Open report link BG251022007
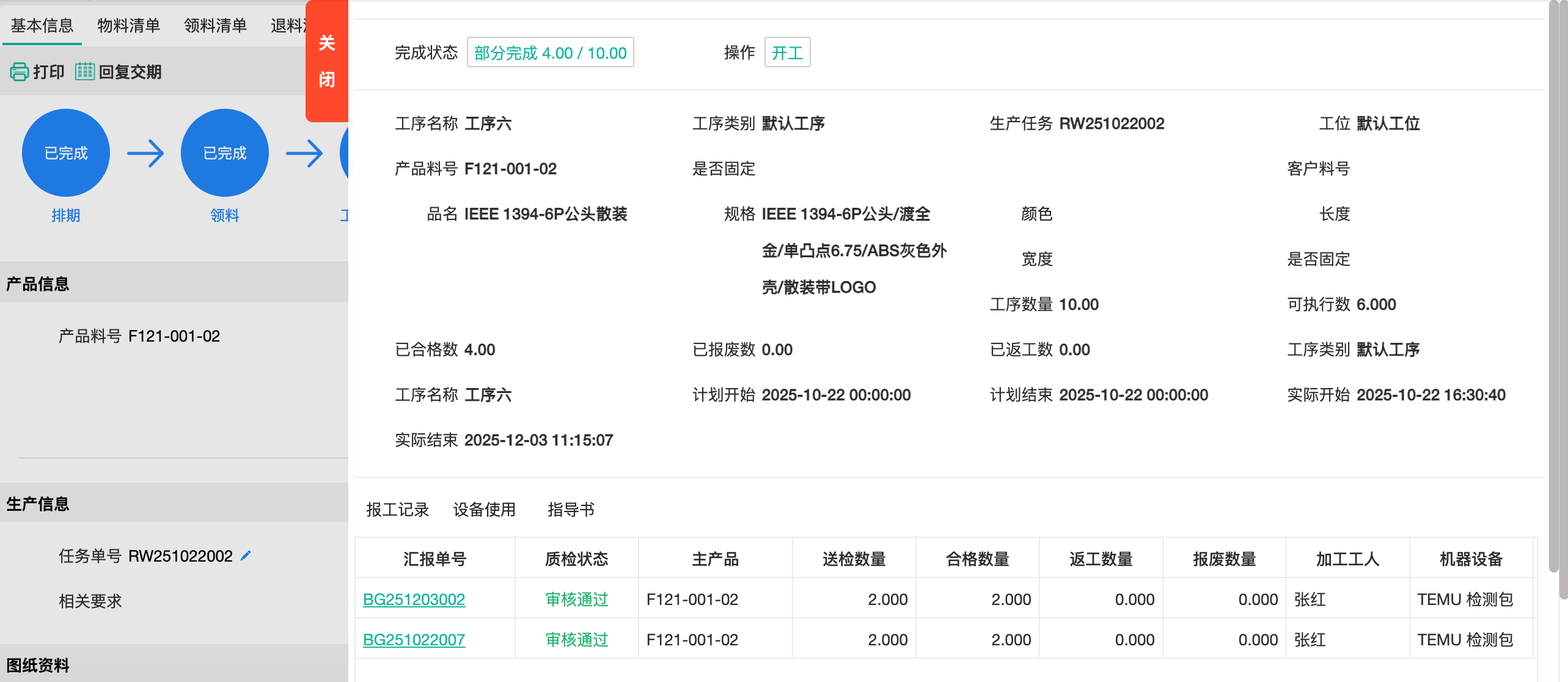 [x=414, y=639]
